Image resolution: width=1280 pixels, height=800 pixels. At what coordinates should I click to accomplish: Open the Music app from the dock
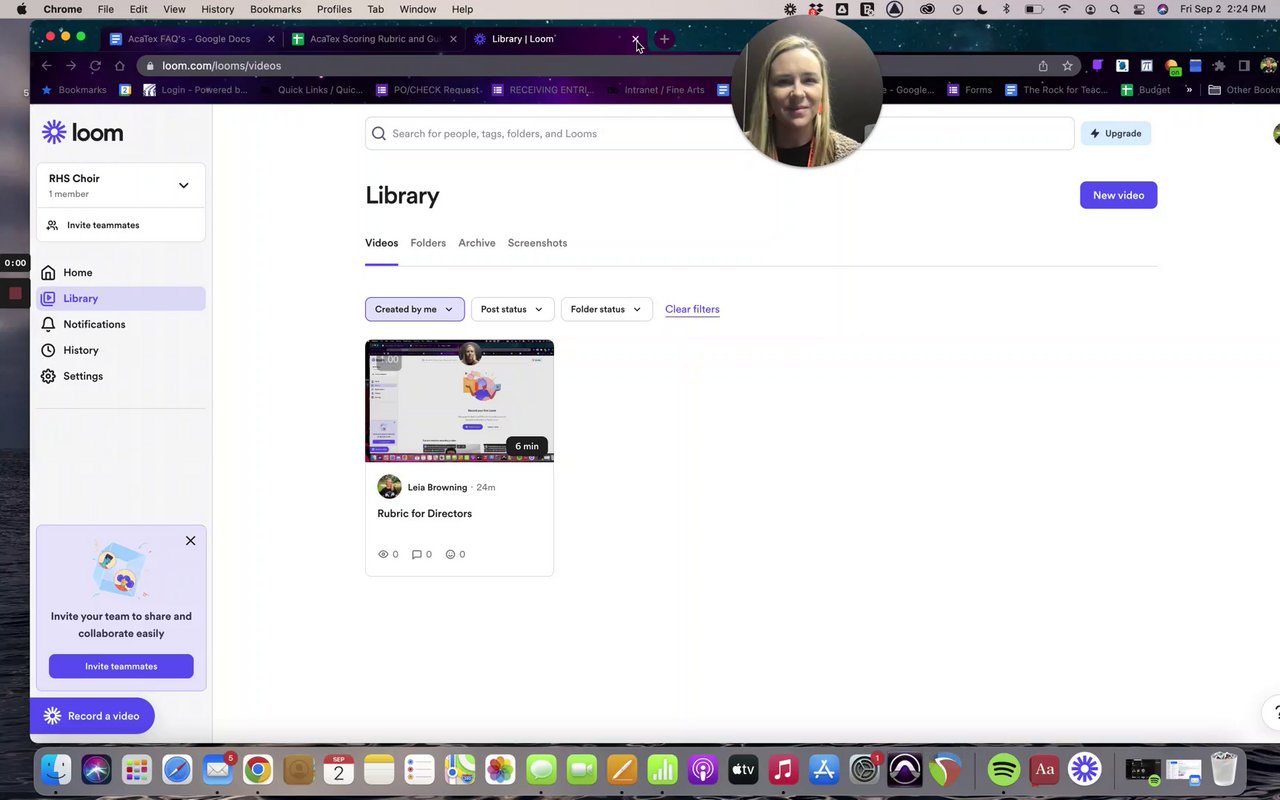point(783,770)
